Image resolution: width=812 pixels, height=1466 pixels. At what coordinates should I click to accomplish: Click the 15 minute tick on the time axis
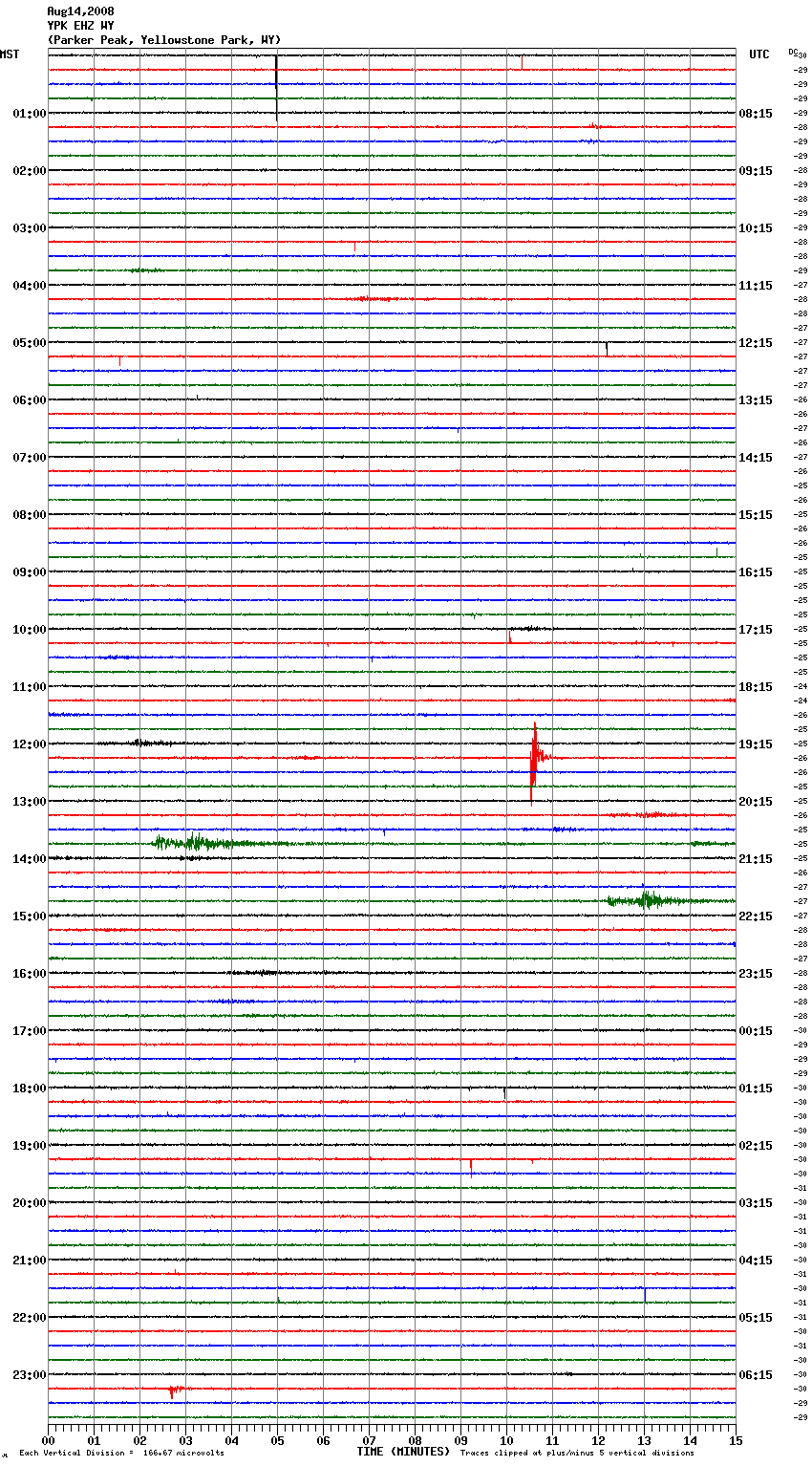pyautogui.click(x=736, y=1440)
